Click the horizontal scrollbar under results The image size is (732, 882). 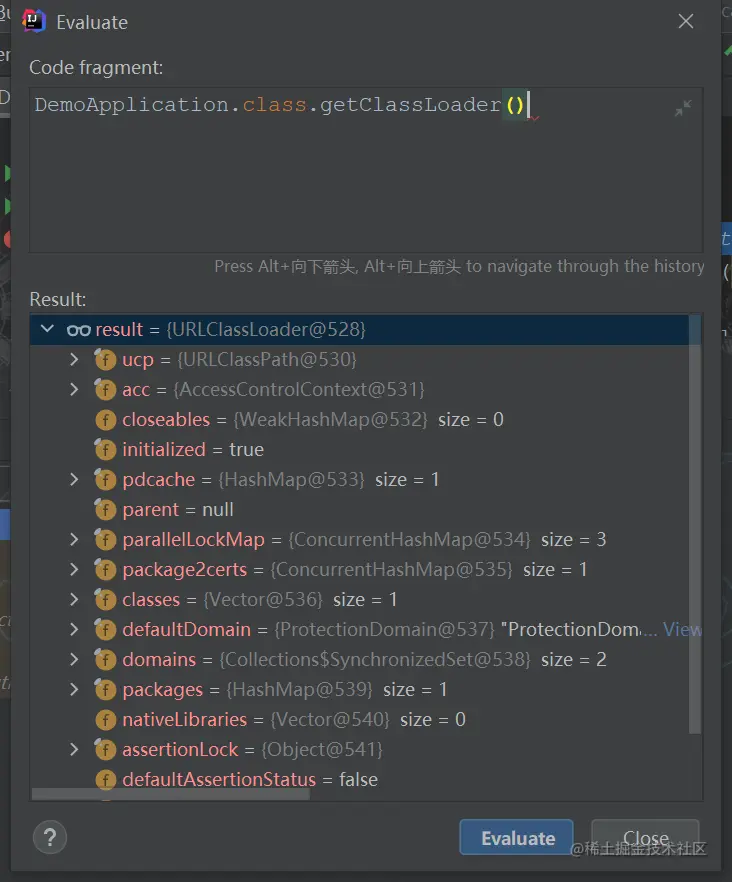170,794
